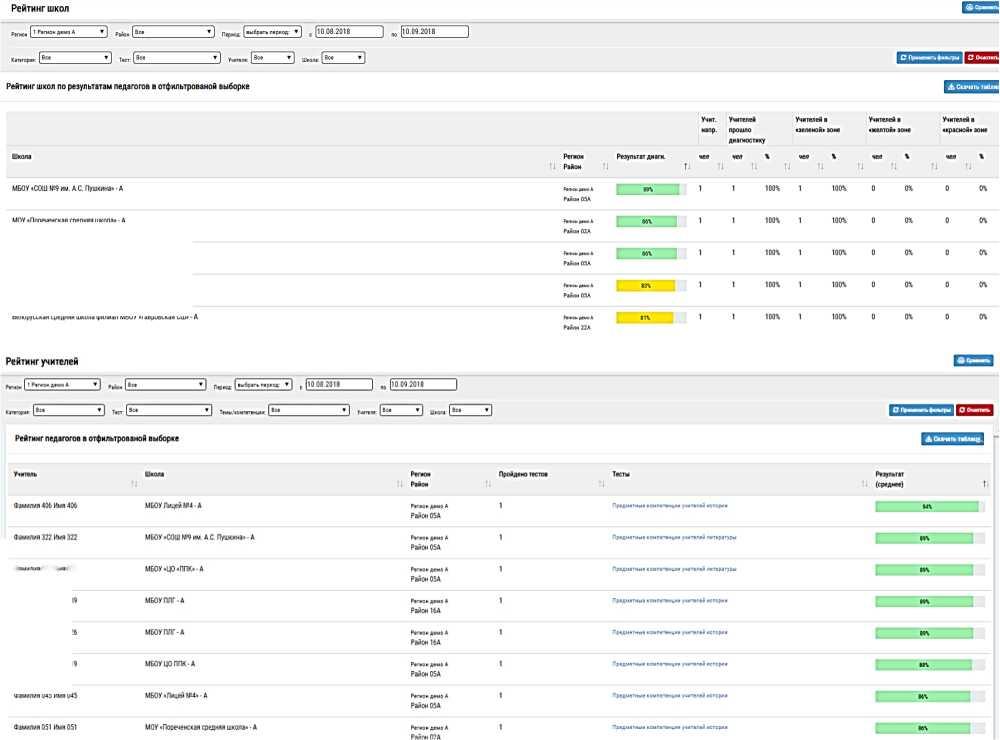Screen dimensions: 1000x740
Task: Sort teacher table by Школа column
Action: click(x=399, y=484)
